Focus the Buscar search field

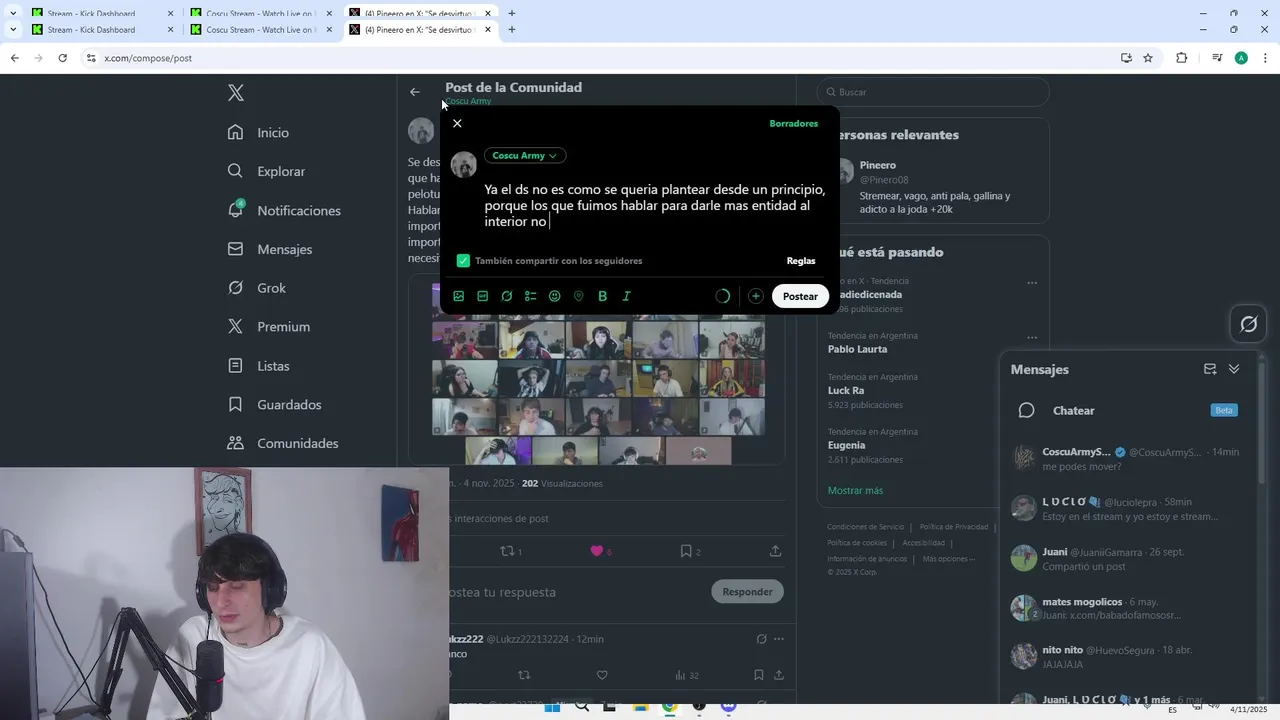933,92
